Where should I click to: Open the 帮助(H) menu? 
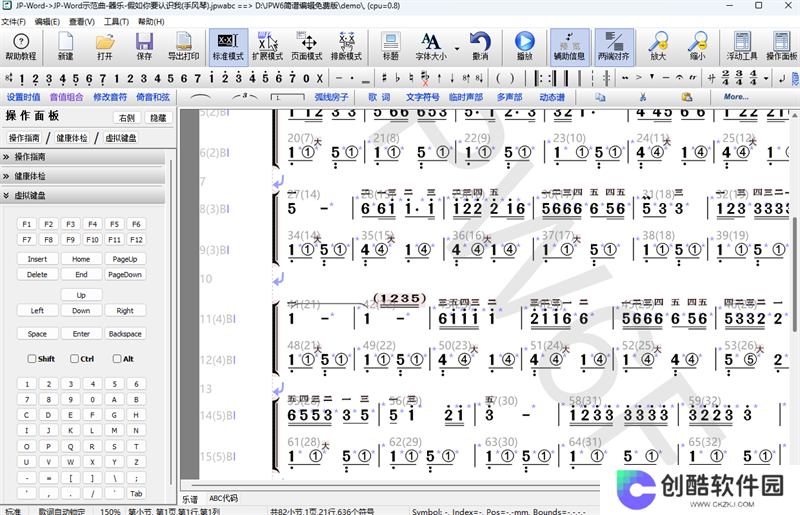151,21
